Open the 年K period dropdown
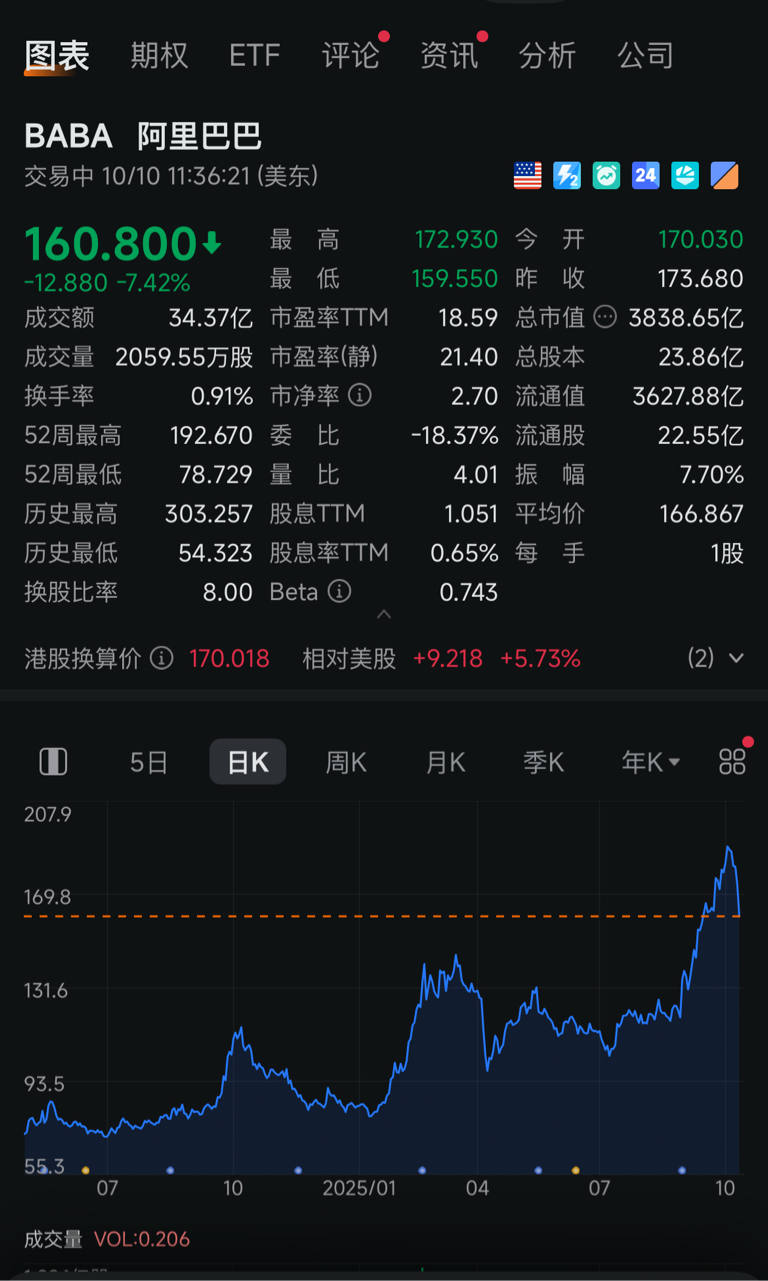The width and height of the screenshot is (768, 1281). click(x=651, y=763)
